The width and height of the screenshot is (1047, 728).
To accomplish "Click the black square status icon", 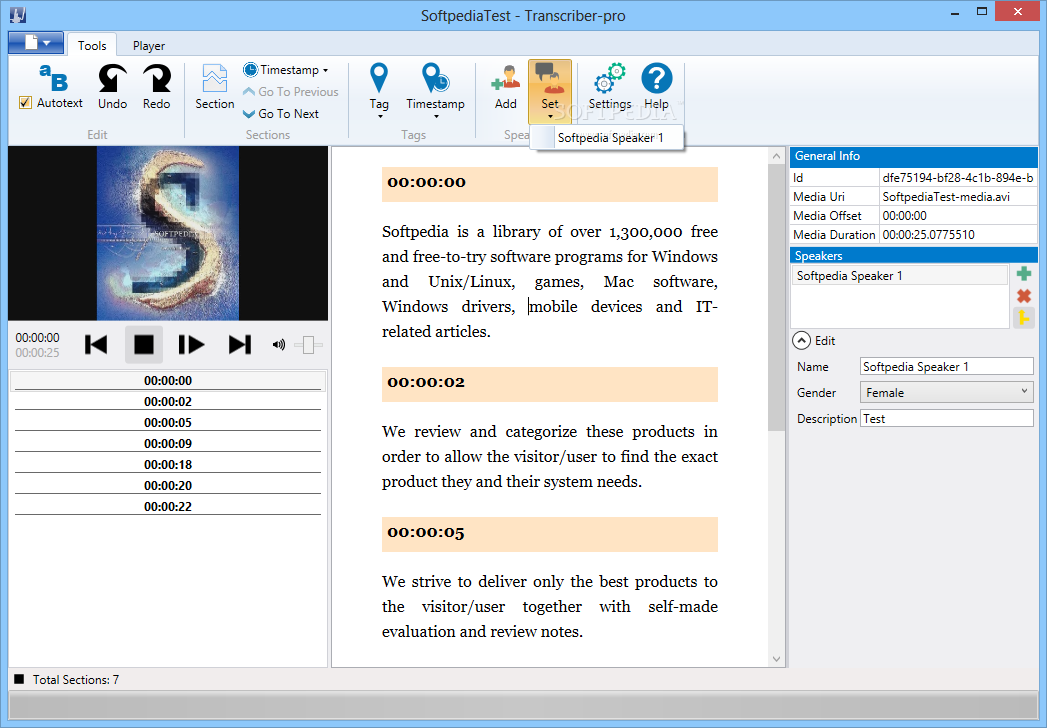I will pyautogui.click(x=19, y=679).
